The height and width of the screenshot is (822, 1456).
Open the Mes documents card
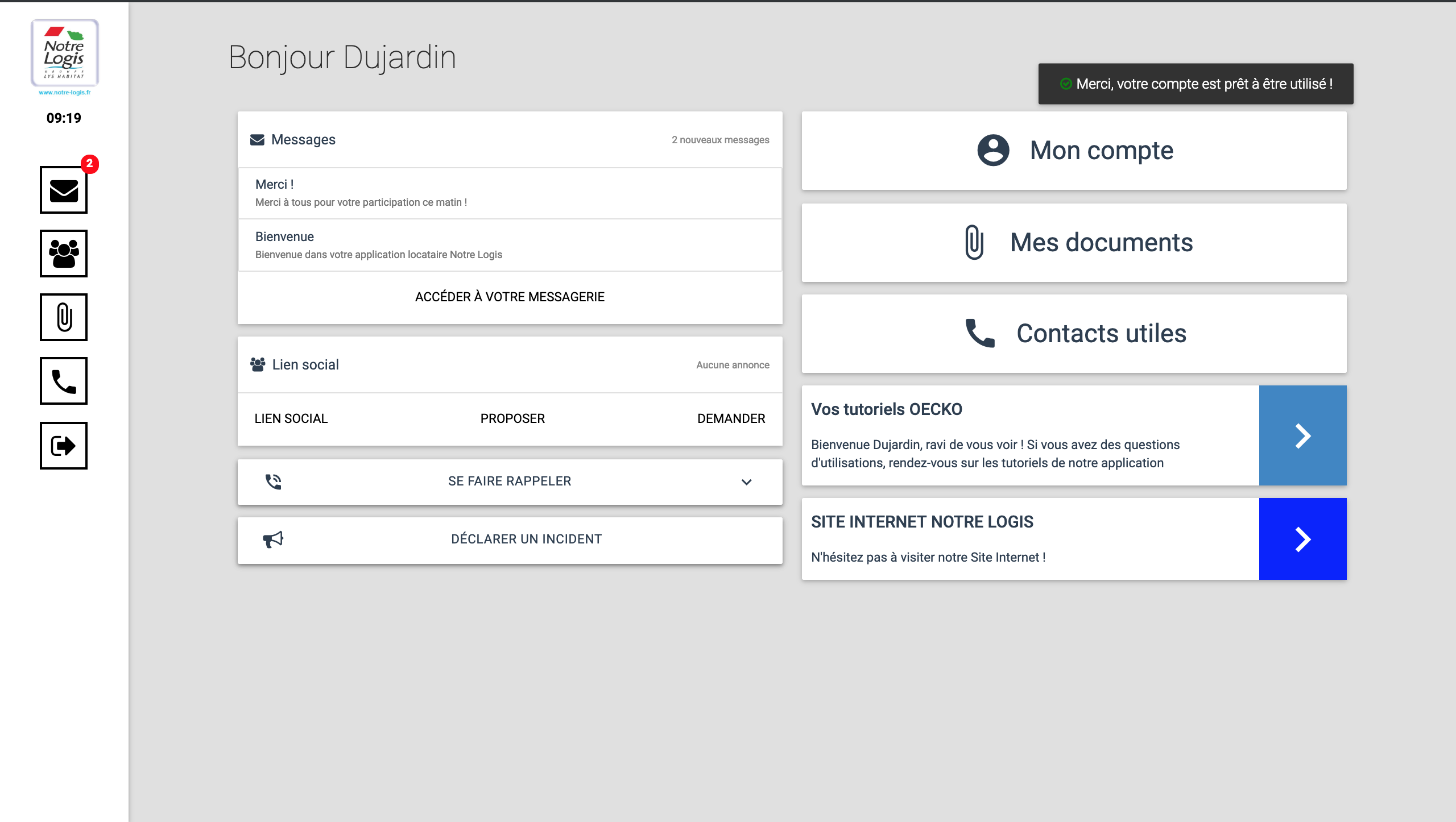pos(1074,243)
